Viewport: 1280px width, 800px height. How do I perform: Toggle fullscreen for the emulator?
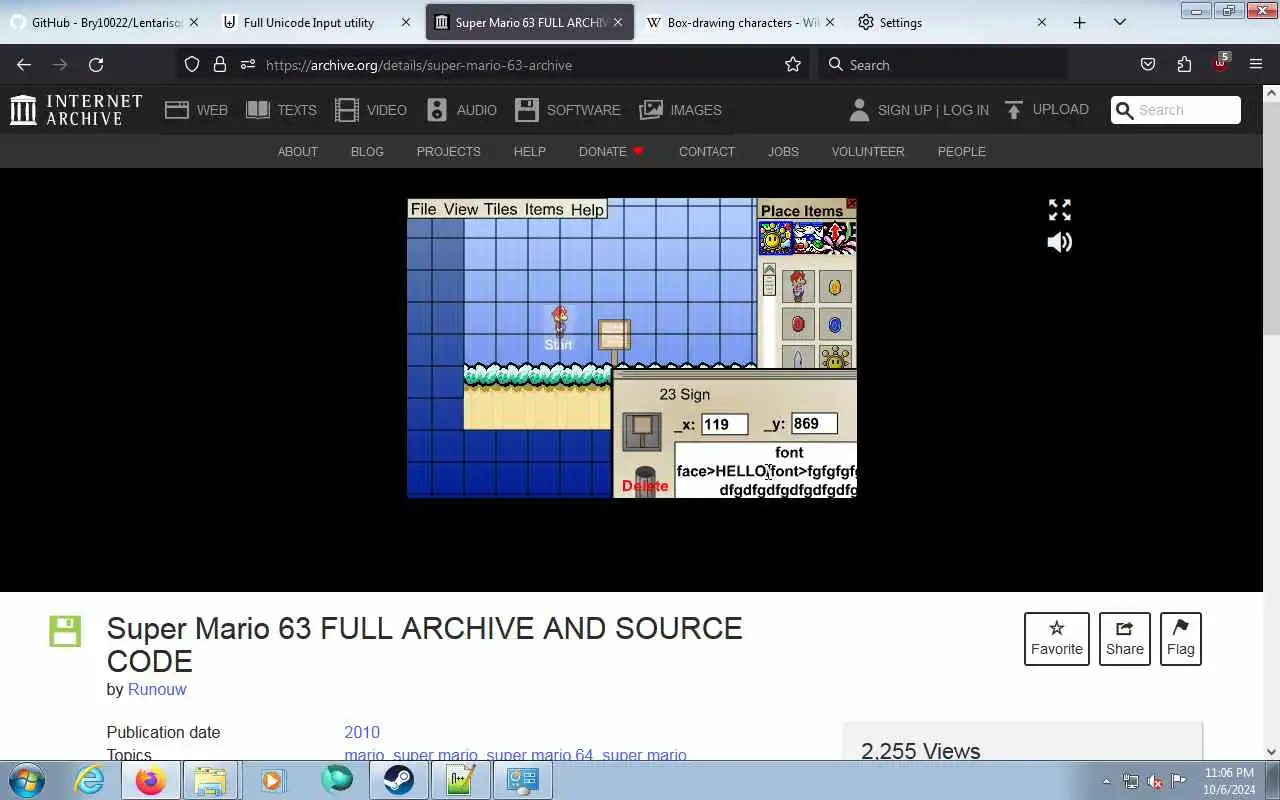point(1059,210)
